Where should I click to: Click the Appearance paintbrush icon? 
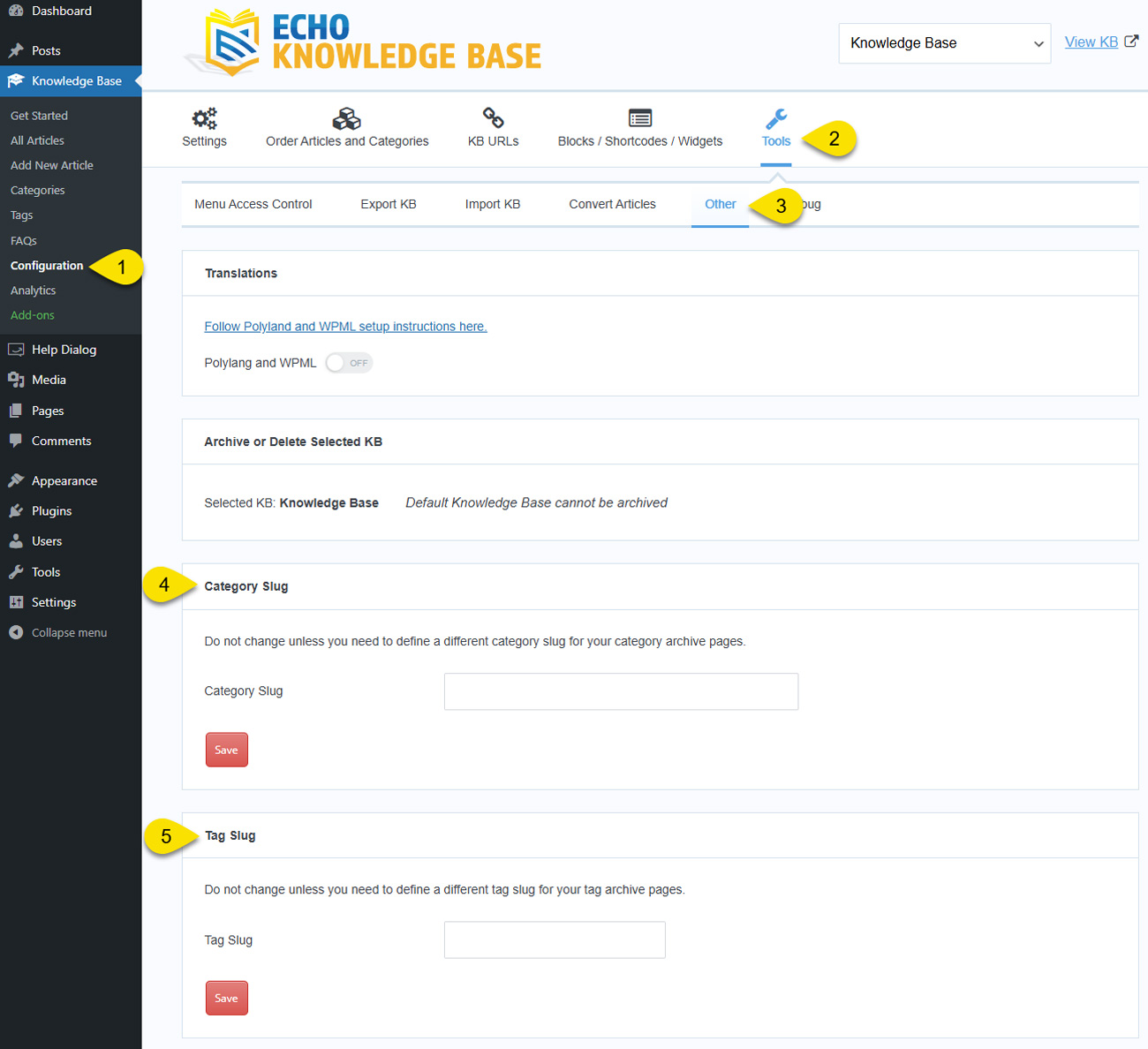(16, 480)
